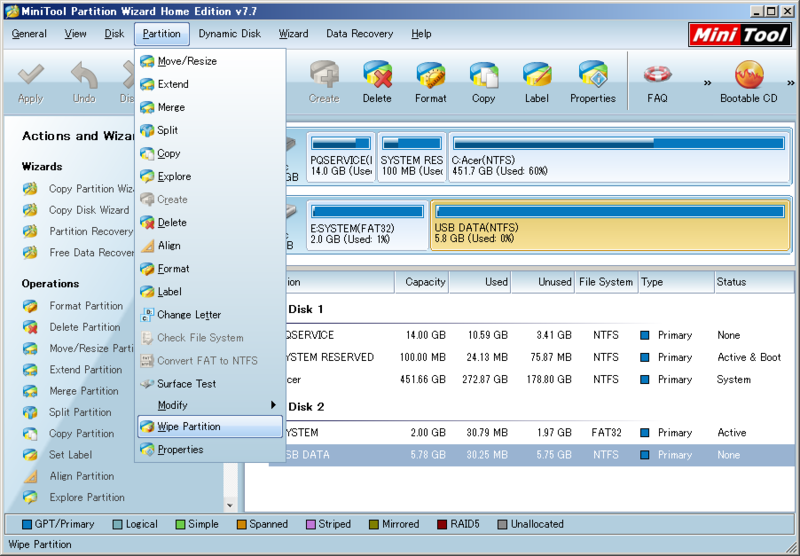Select the 451.66 GB Acer partition row

pyautogui.click(x=531, y=380)
